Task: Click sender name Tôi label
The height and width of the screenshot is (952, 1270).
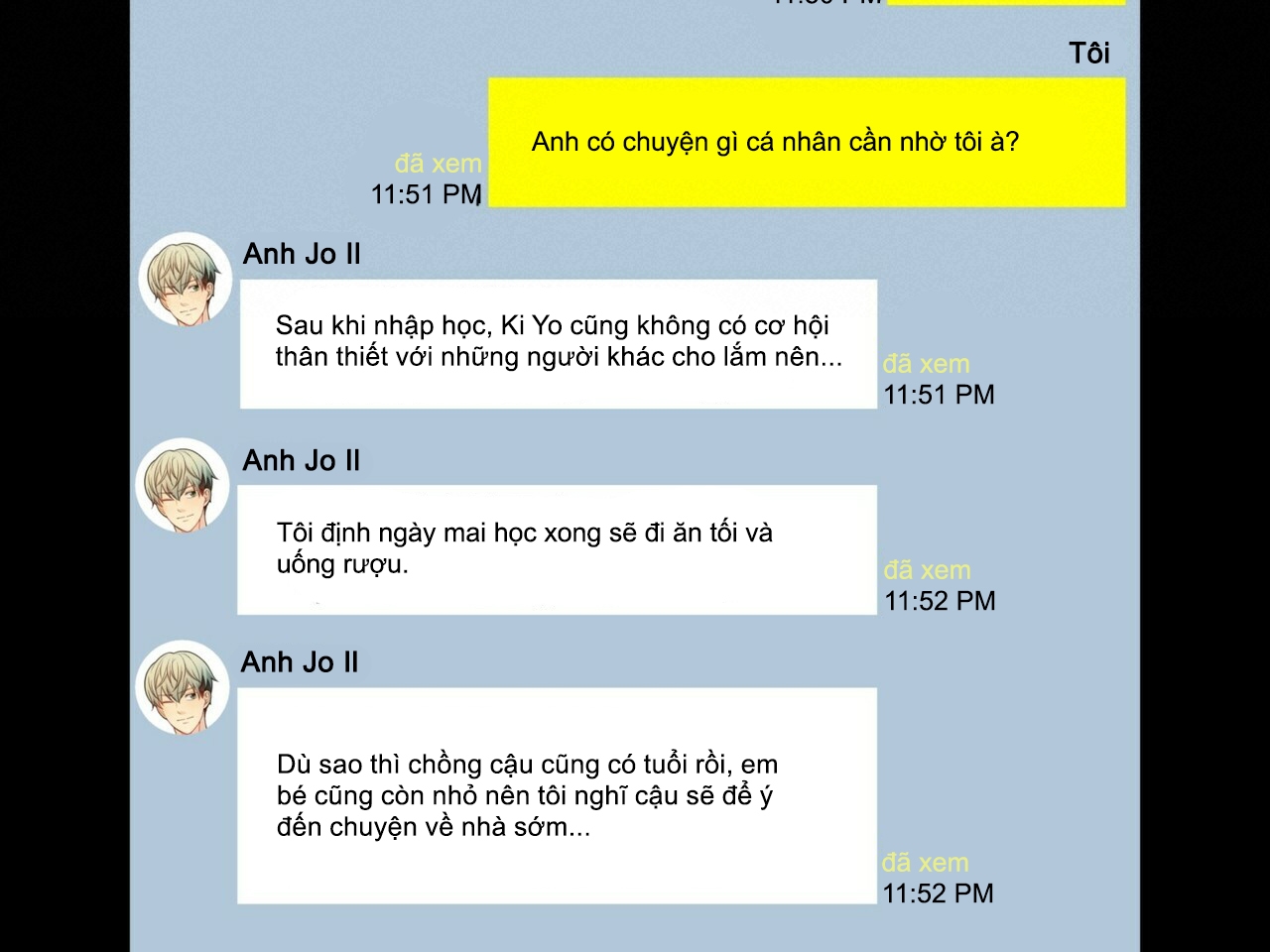Action: click(1089, 53)
